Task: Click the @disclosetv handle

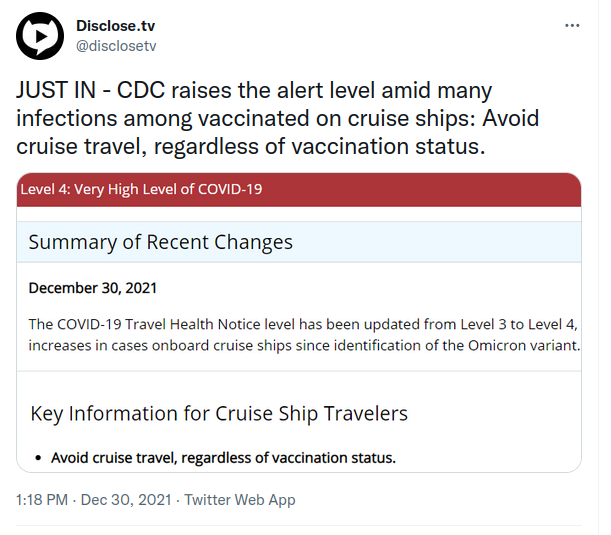Action: point(116,46)
